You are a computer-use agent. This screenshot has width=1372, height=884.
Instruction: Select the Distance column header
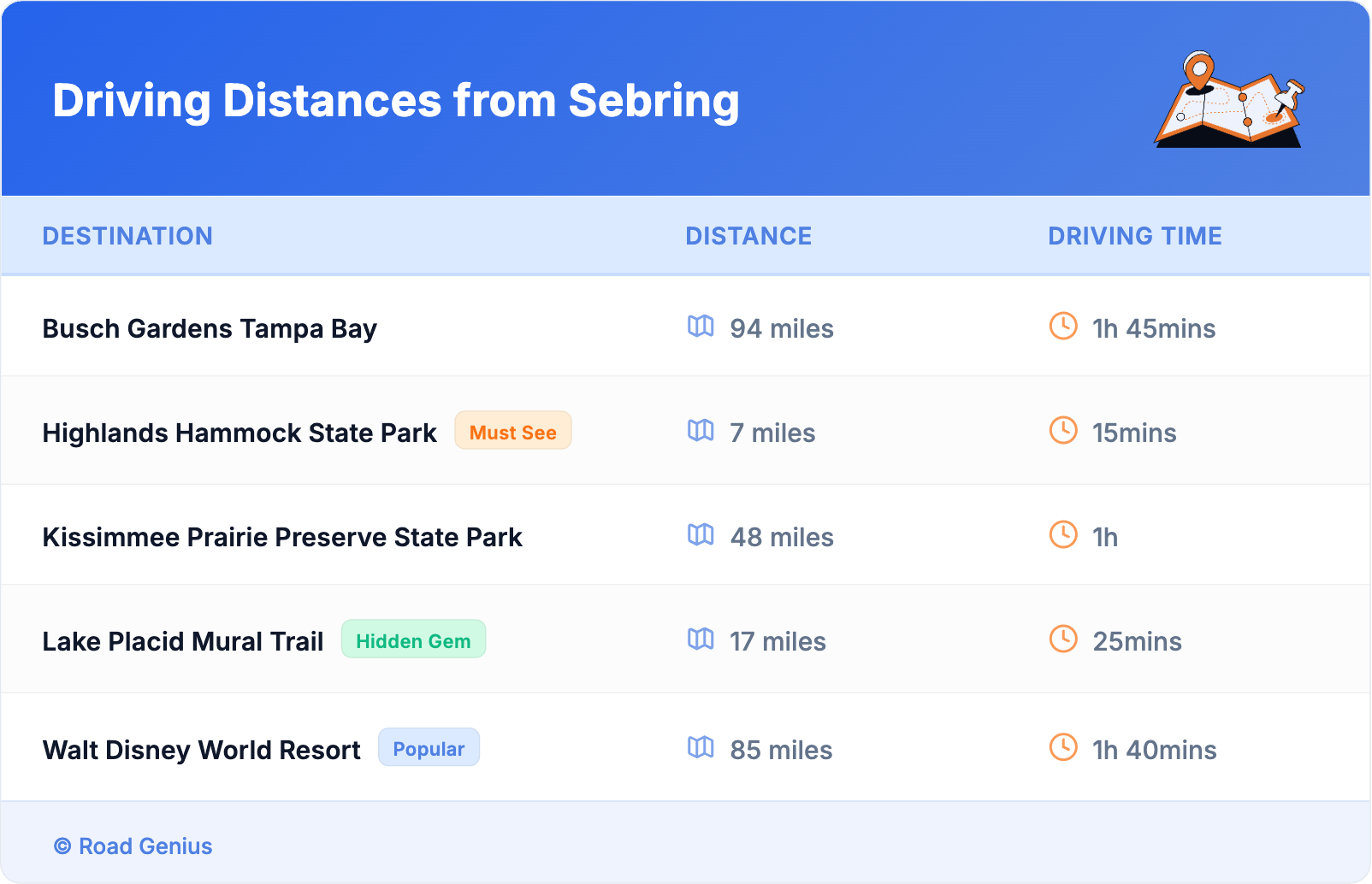(x=748, y=236)
